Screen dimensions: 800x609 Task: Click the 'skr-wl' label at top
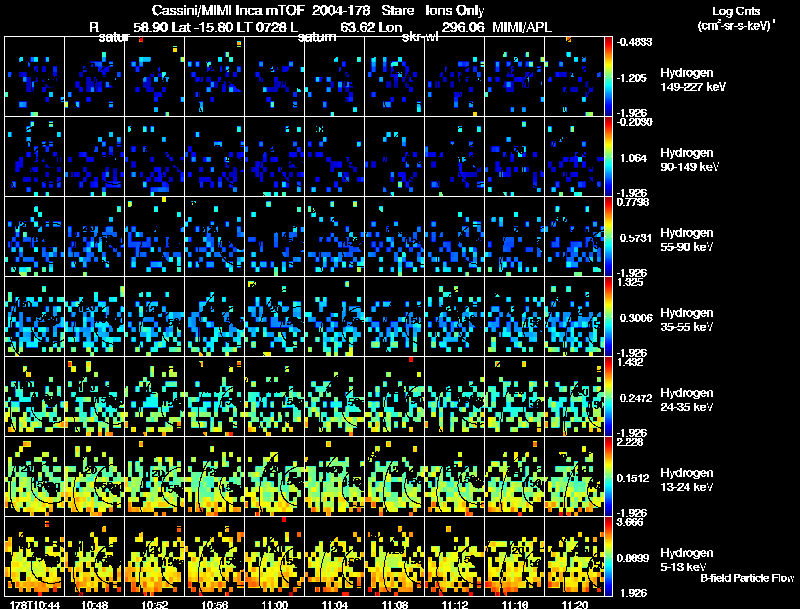420,37
